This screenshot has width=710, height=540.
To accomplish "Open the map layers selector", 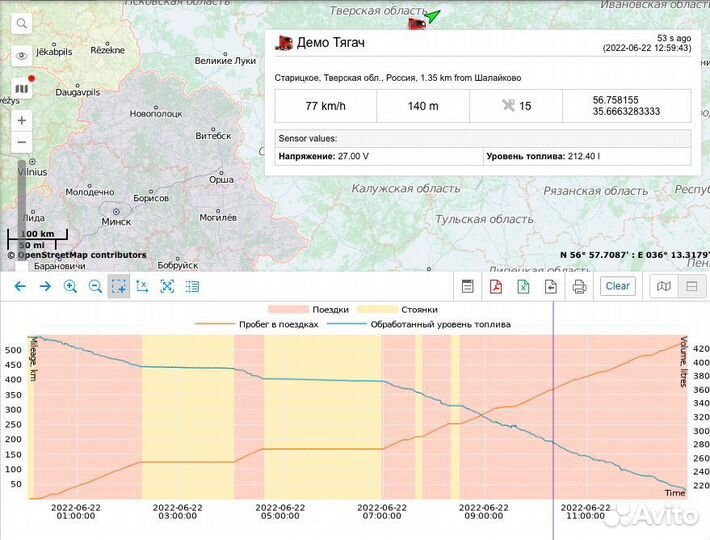I will coord(22,89).
